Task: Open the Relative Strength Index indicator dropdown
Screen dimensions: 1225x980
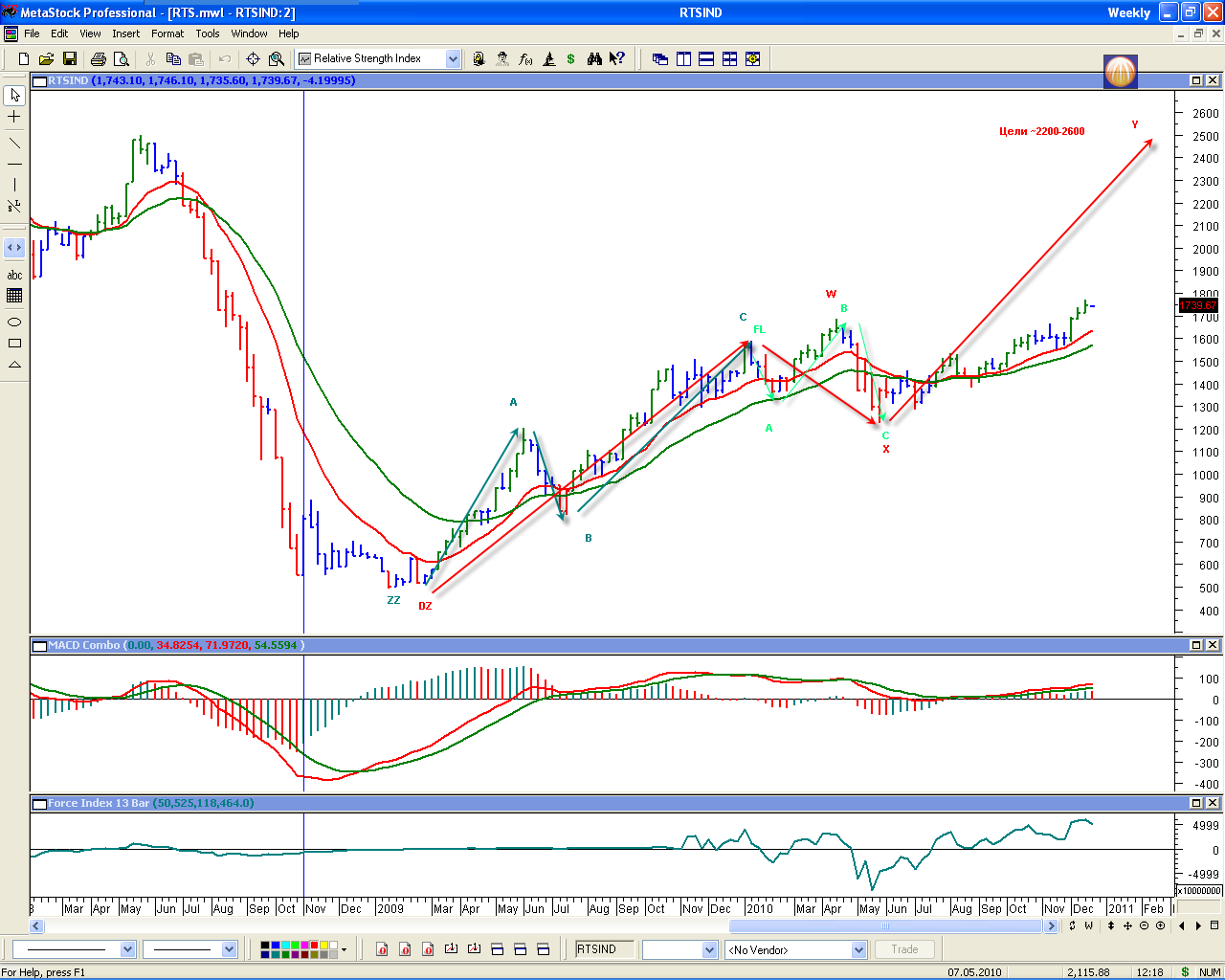Action: point(453,59)
